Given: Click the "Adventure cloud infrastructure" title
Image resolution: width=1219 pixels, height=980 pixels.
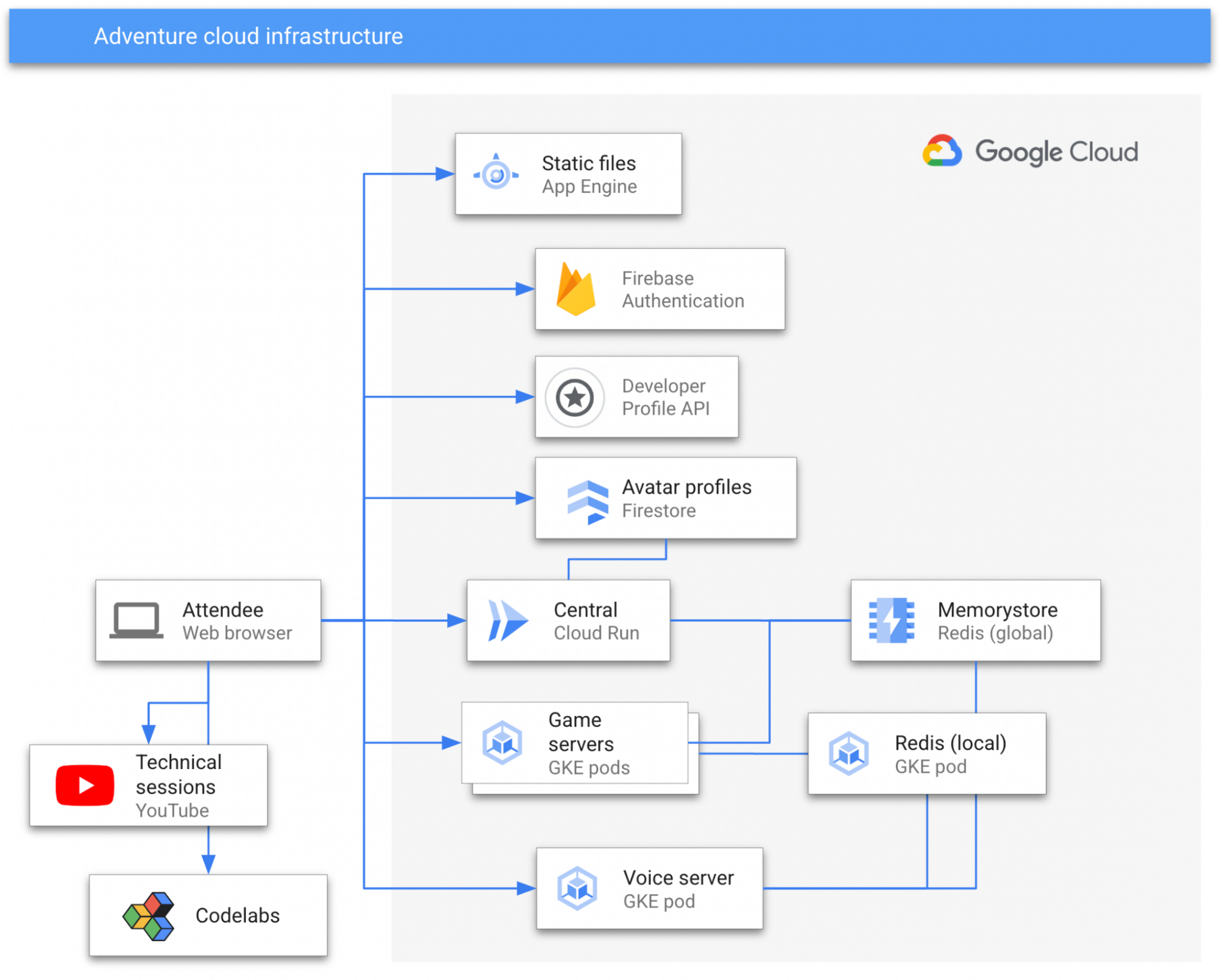Looking at the screenshot, I should point(248,36).
